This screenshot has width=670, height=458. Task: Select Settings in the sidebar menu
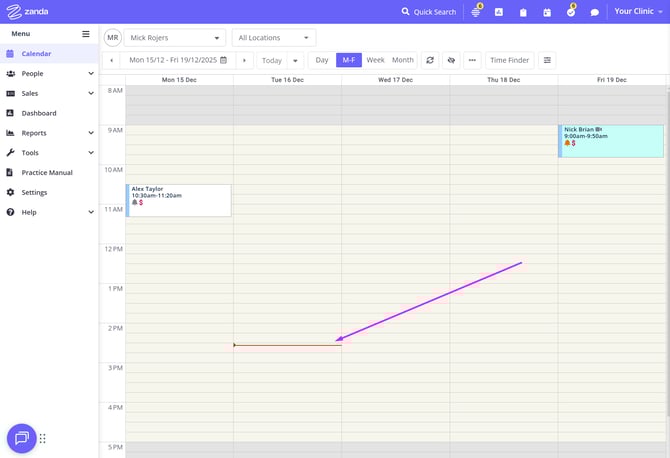point(34,192)
